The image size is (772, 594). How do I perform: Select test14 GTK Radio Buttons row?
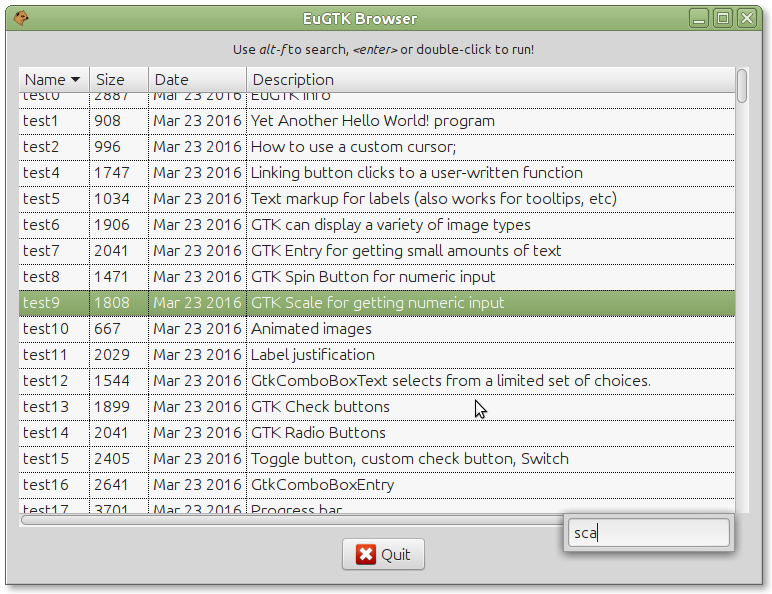pos(318,433)
